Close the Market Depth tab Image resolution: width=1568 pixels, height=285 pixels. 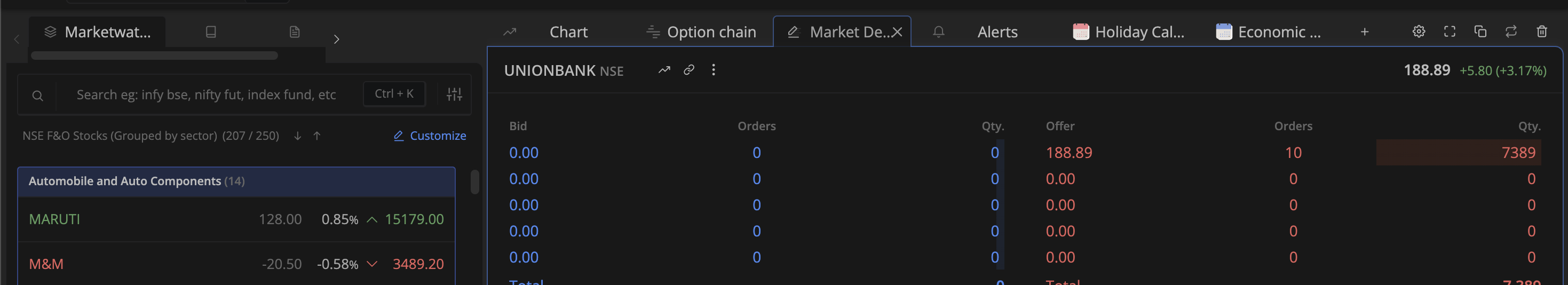click(x=897, y=32)
